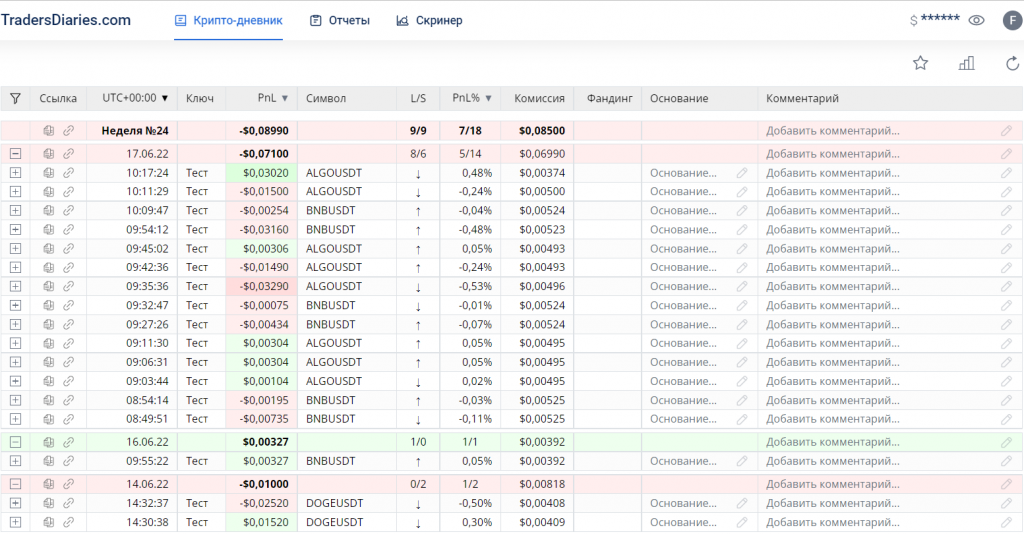The height and width of the screenshot is (534, 1024).
Task: Click the Ключ column header
Action: (200, 99)
